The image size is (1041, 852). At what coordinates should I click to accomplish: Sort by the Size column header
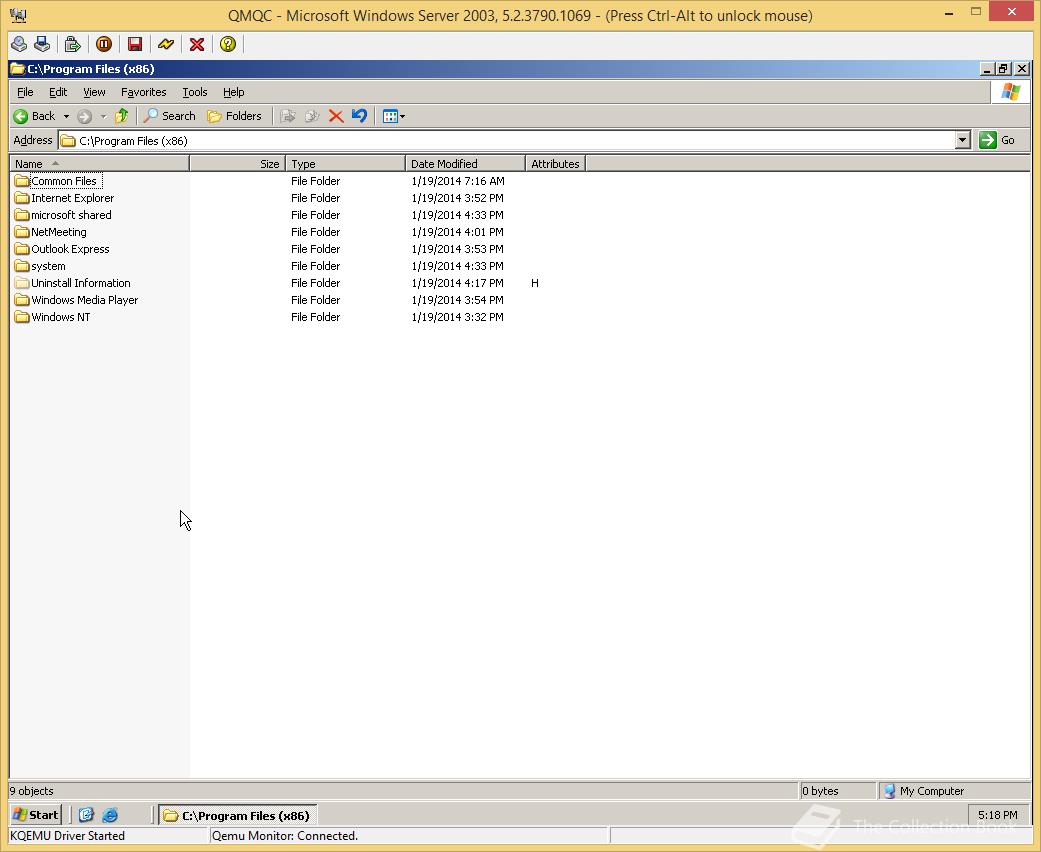point(238,163)
